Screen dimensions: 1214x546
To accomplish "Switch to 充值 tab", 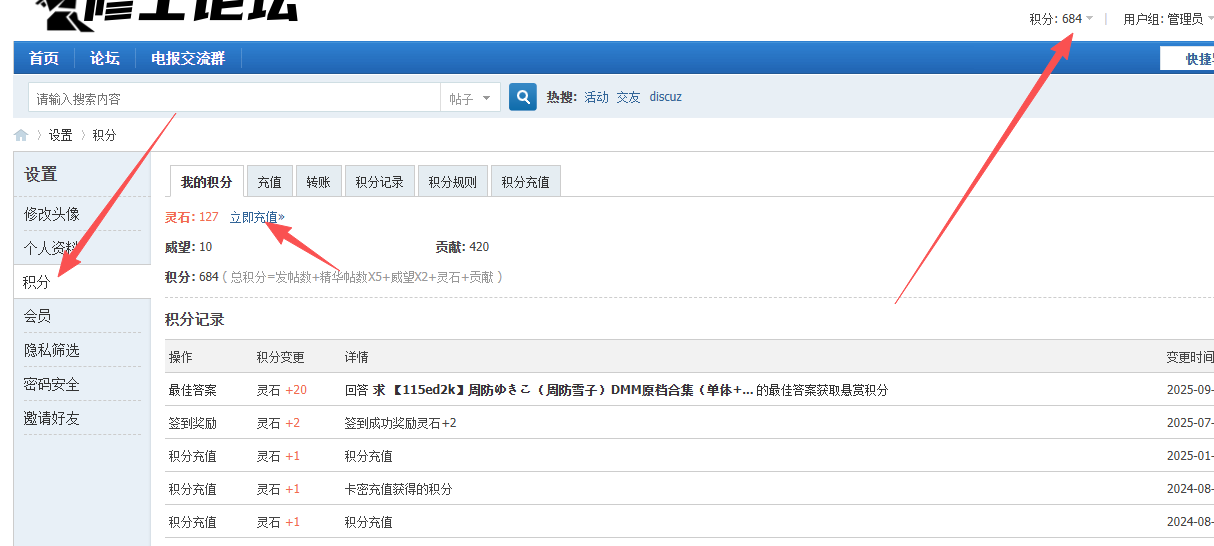I will pos(269,182).
